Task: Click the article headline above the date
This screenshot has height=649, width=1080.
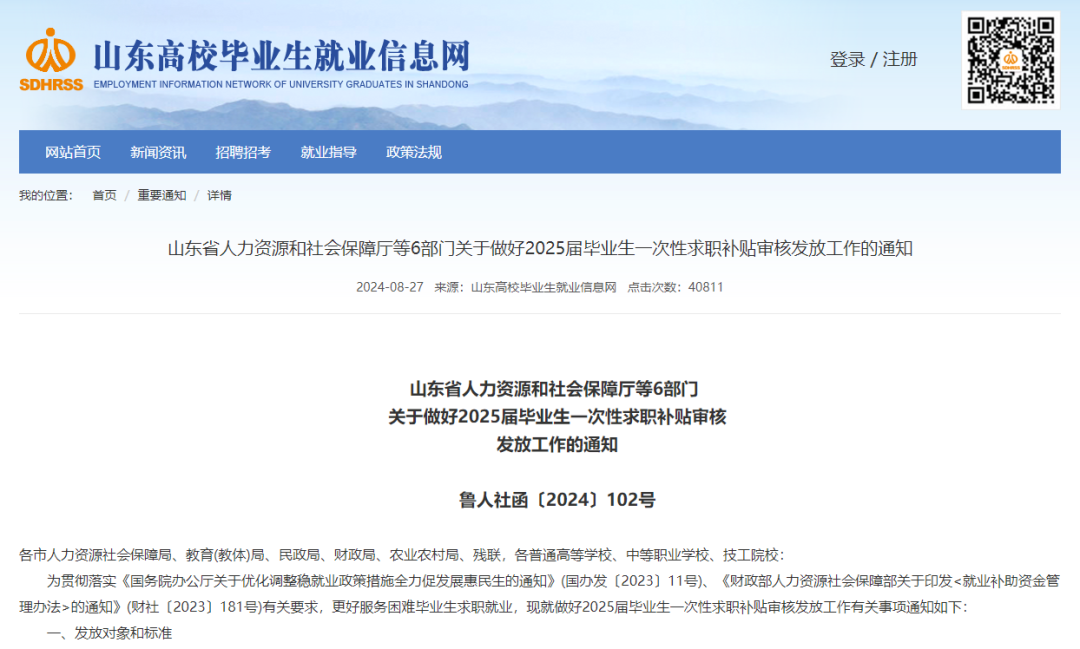Action: [x=540, y=249]
